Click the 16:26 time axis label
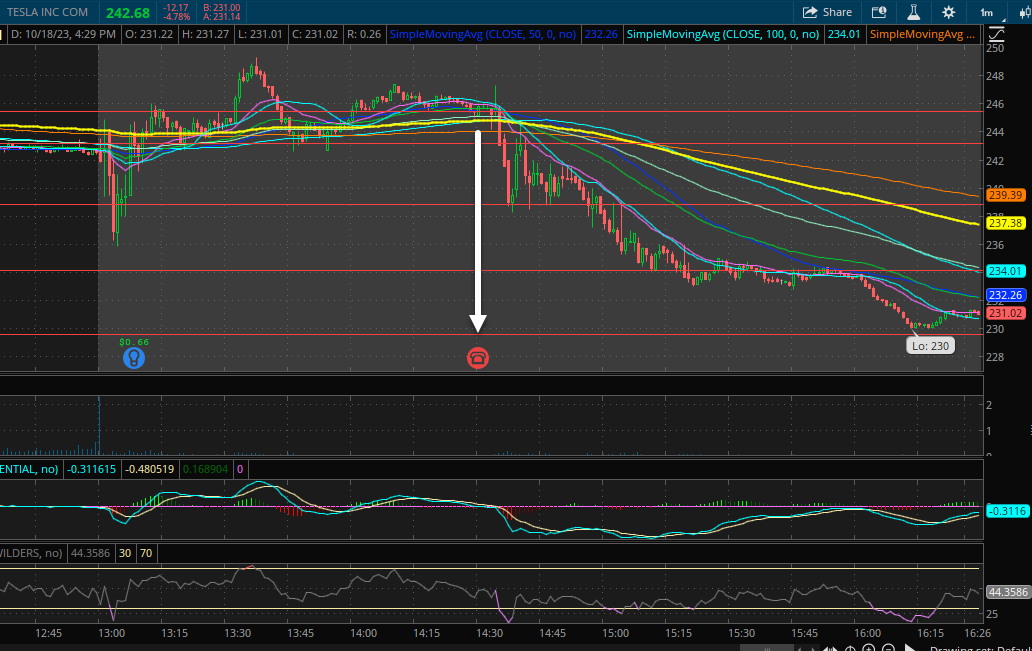The height and width of the screenshot is (651, 1032). 977,633
